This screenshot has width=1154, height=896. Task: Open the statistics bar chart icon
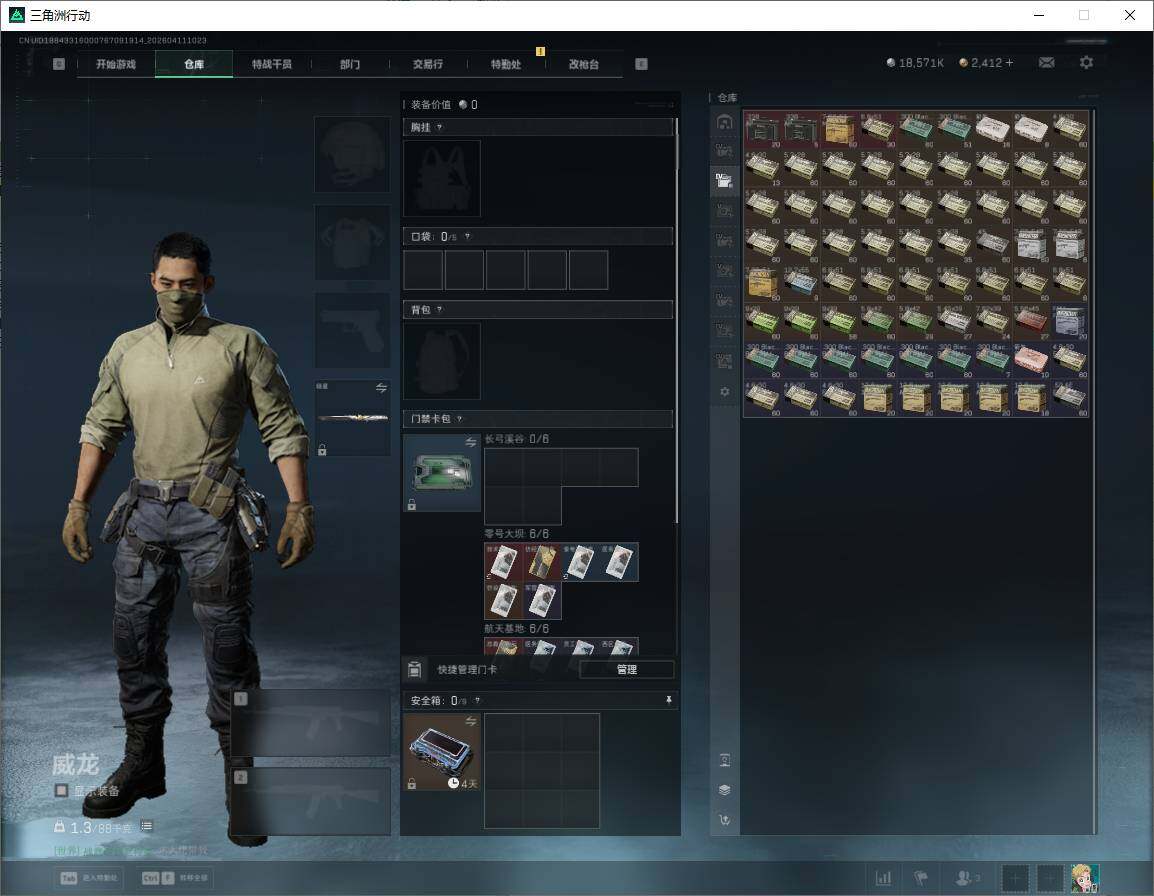pyautogui.click(x=883, y=878)
